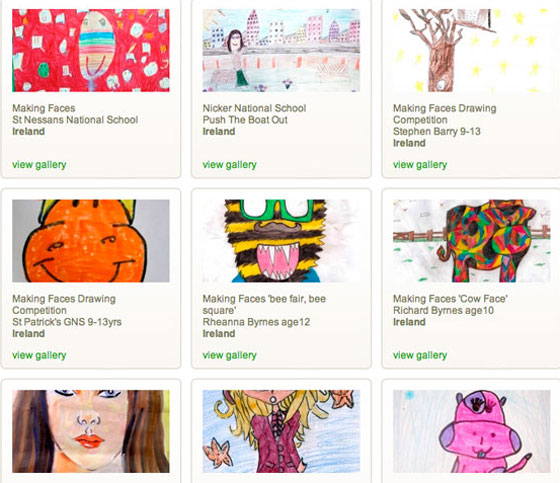View gallery for St Patrick's GNS 9-13yrs

[39, 355]
